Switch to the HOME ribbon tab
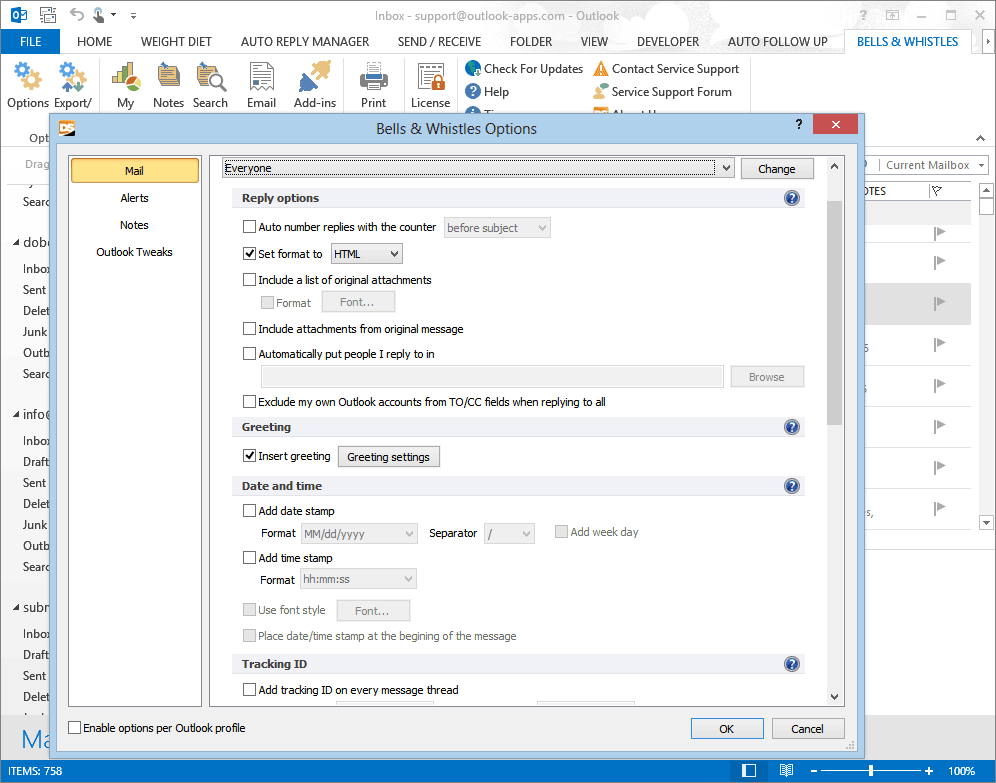The height and width of the screenshot is (783, 996). coord(95,41)
